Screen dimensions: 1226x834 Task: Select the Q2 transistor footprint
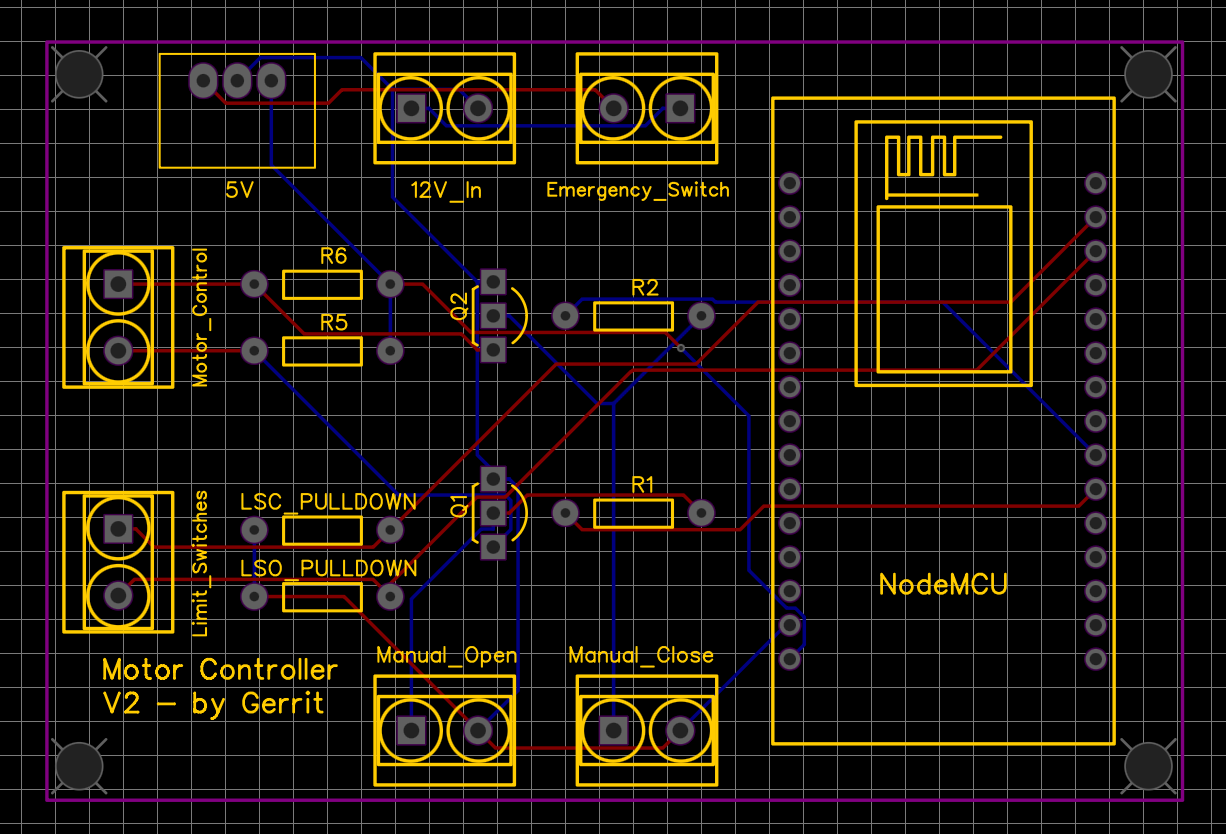[492, 315]
